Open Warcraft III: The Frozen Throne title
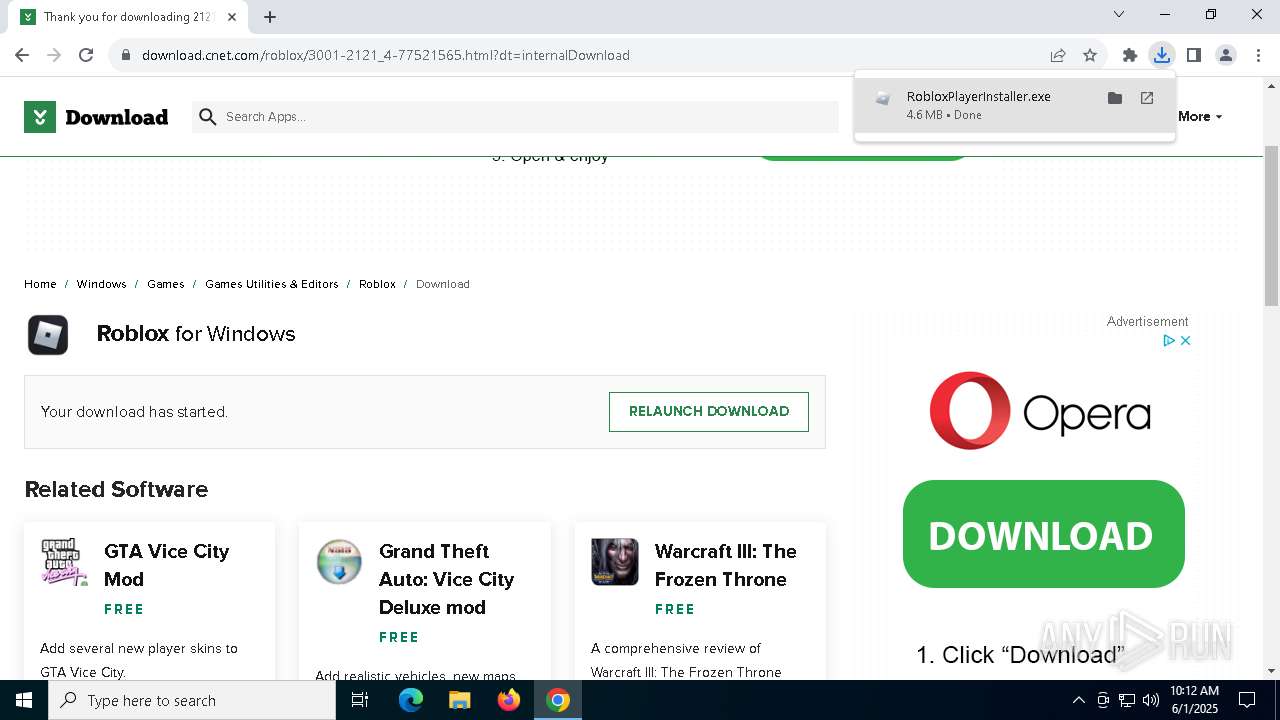Image resolution: width=1280 pixels, height=720 pixels. point(726,565)
